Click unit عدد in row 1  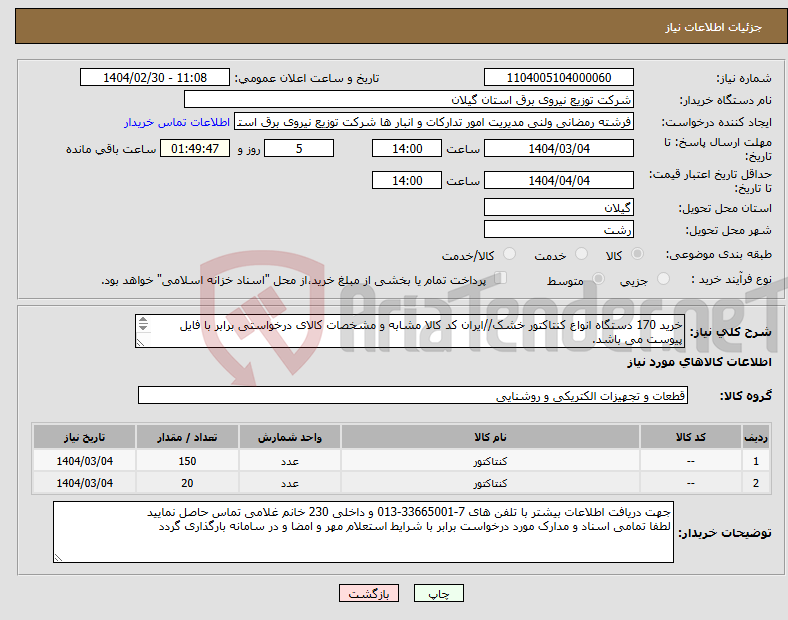coord(290,461)
